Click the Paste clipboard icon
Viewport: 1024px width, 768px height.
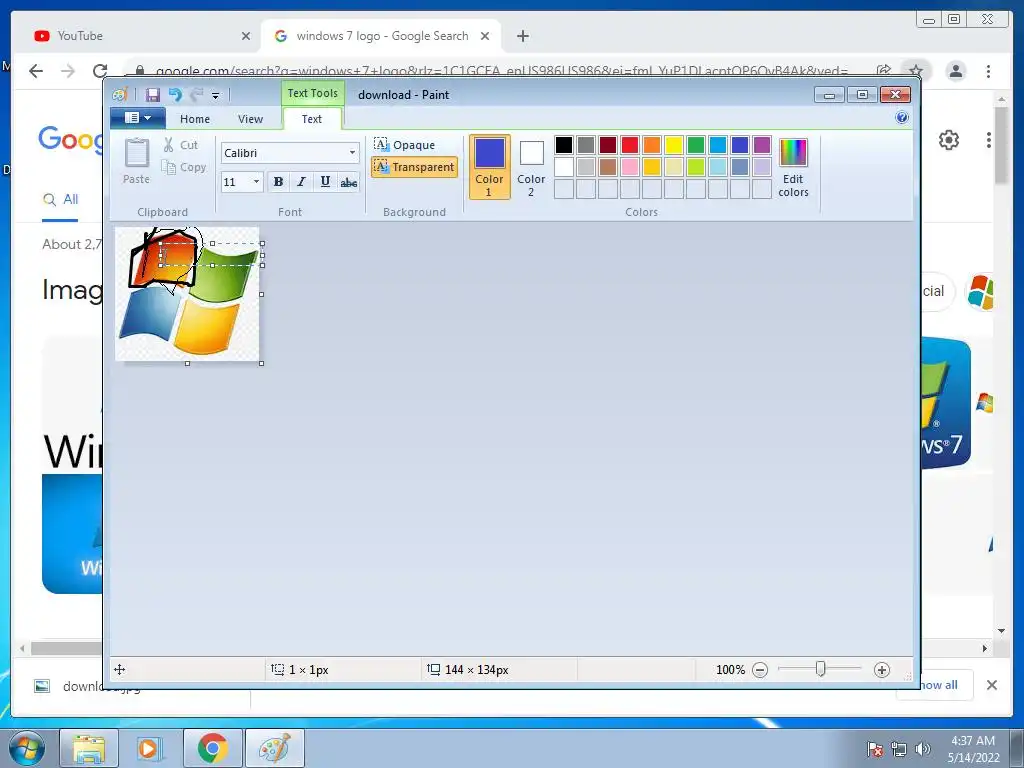[x=136, y=153]
